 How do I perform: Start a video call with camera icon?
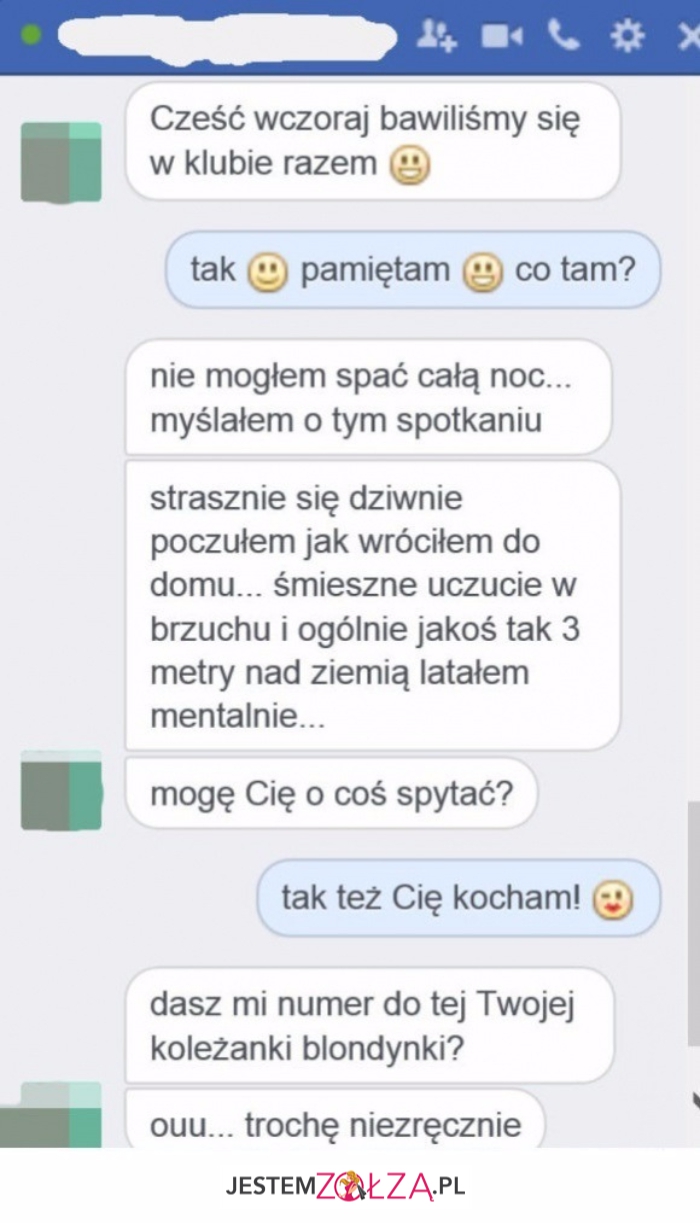(x=502, y=37)
